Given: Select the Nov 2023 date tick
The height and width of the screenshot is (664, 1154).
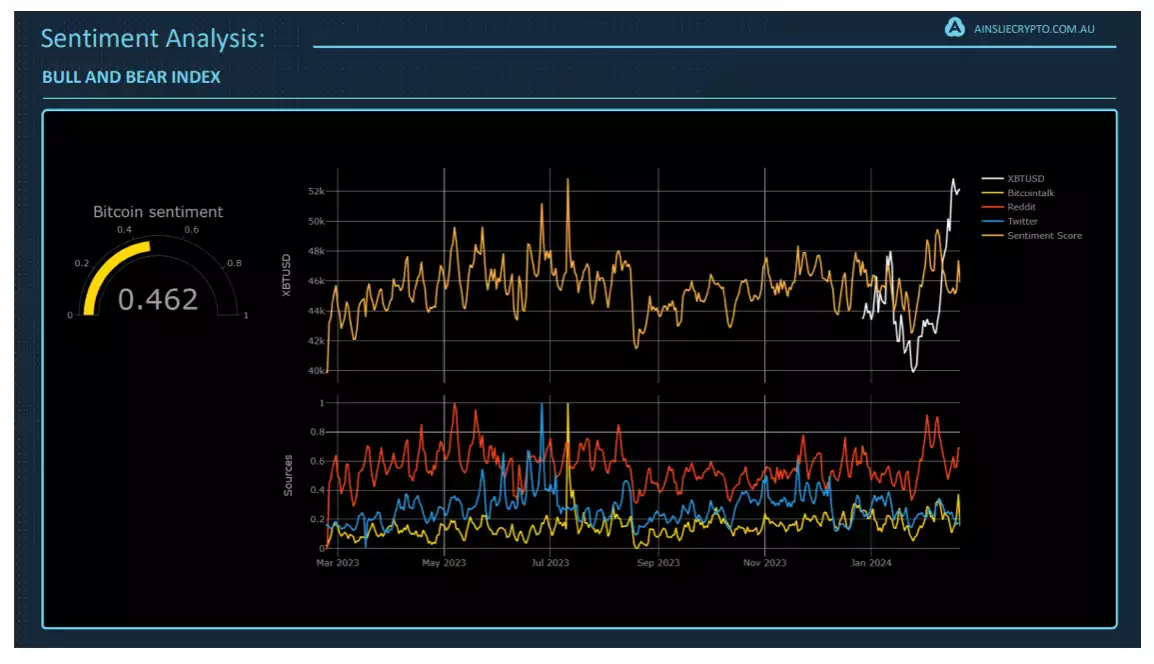Looking at the screenshot, I should click(764, 563).
